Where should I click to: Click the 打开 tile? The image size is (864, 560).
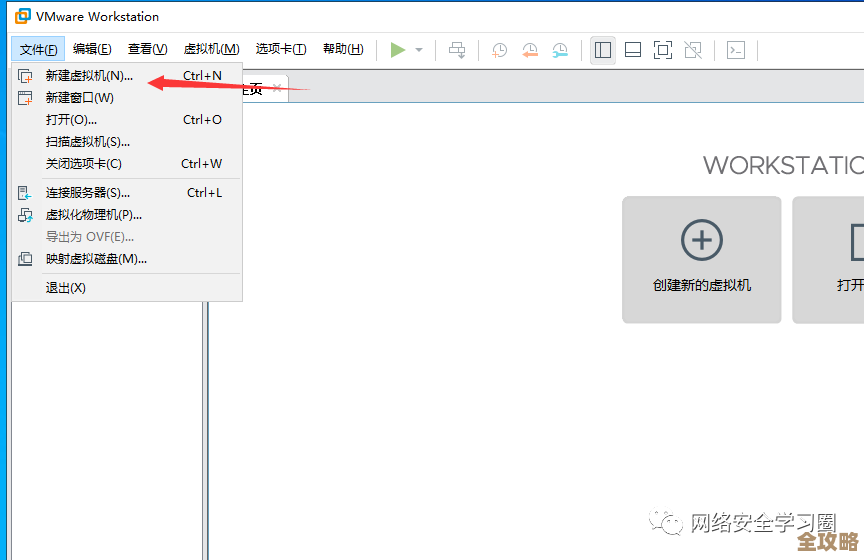coord(828,260)
